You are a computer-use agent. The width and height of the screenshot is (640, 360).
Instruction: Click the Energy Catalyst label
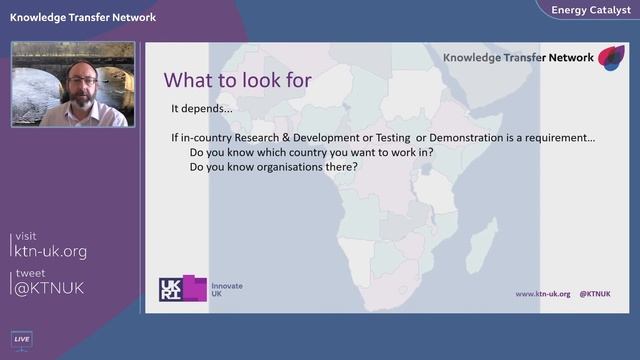coord(591,10)
